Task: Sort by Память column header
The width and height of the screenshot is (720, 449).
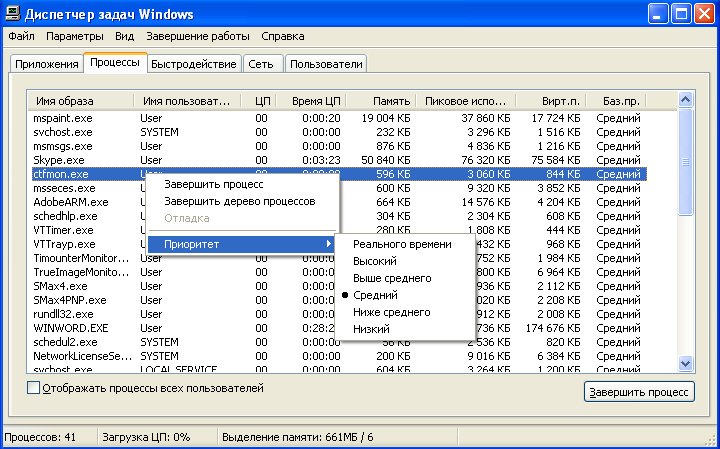Action: click(381, 101)
